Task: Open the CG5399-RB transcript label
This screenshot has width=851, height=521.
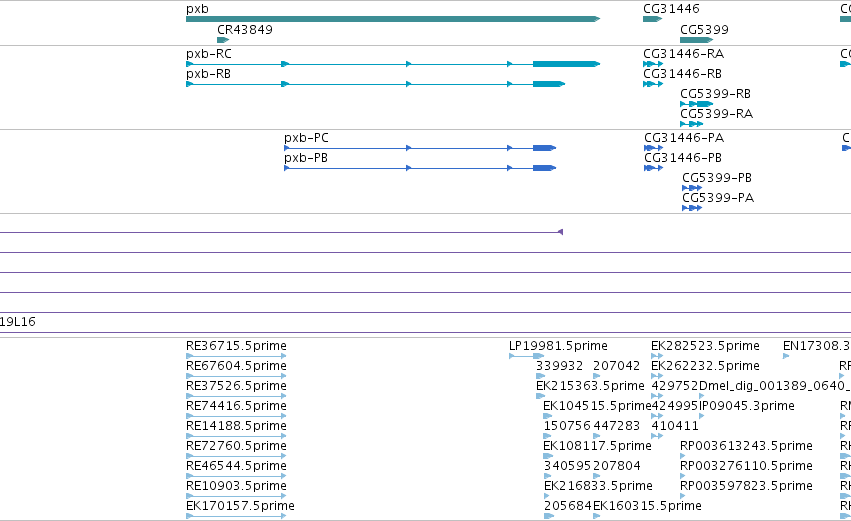Action: [715, 94]
